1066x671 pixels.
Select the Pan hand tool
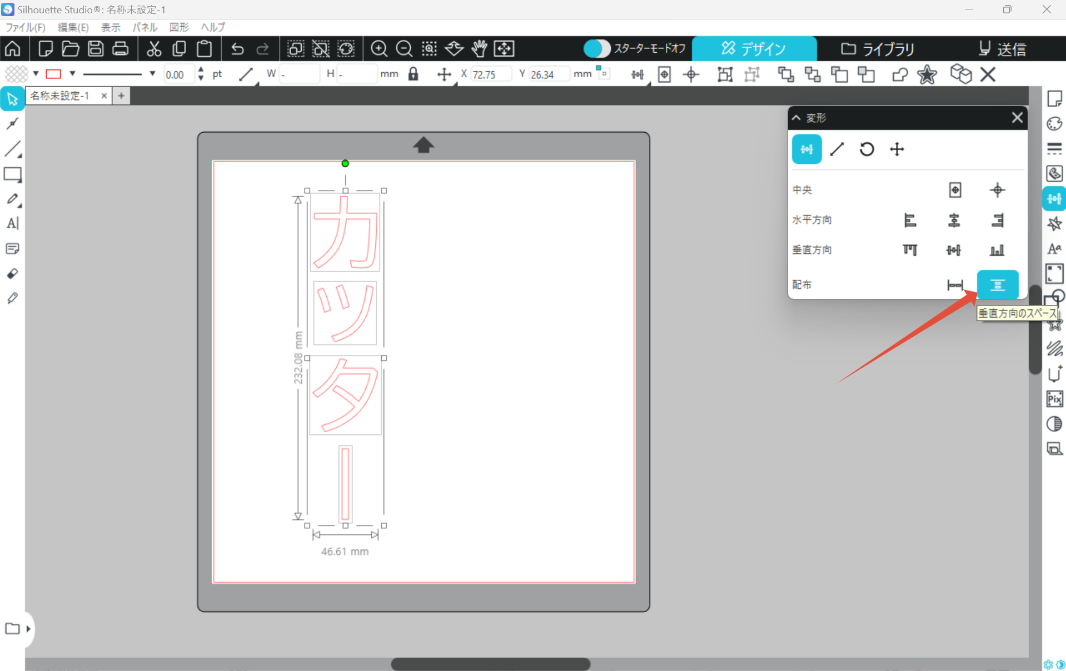479,49
